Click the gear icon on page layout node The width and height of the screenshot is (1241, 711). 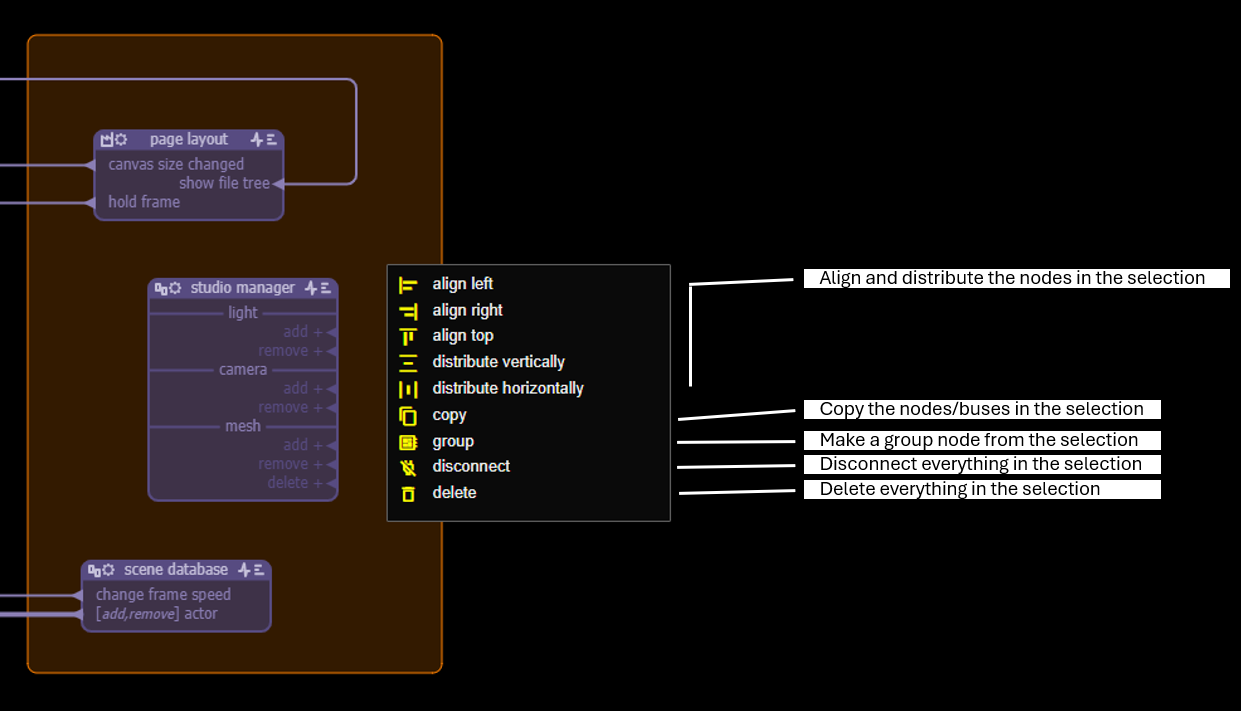[121, 140]
